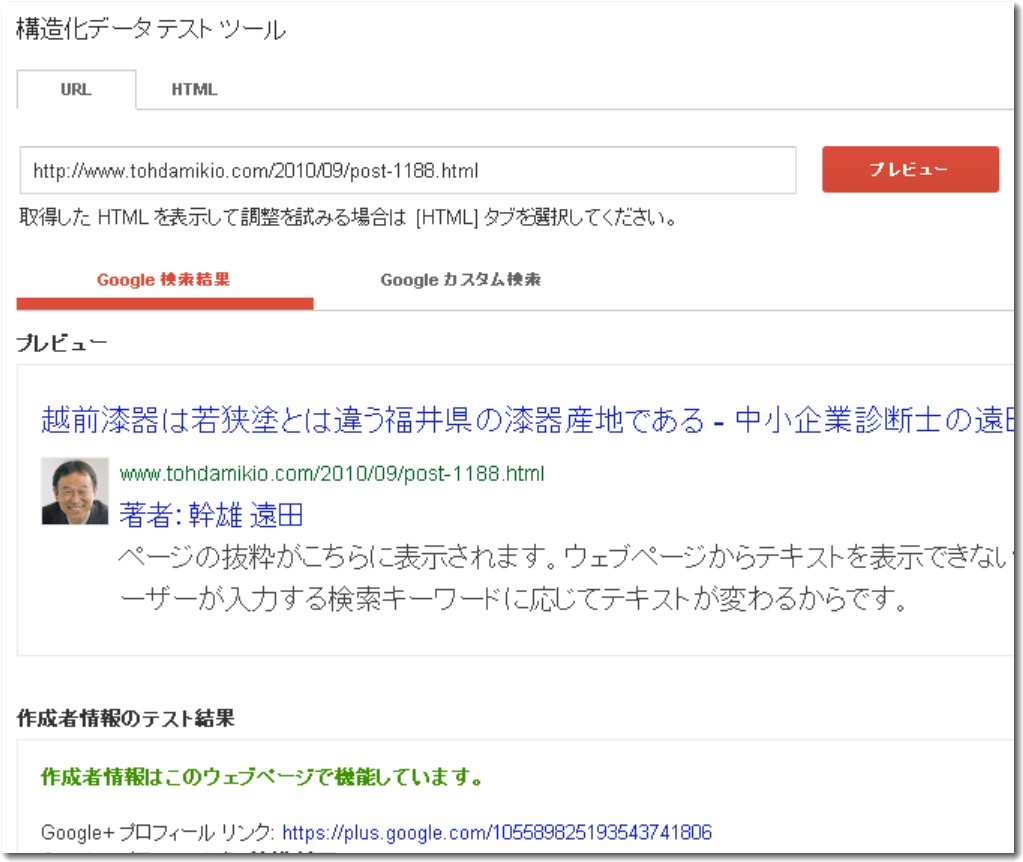Screen dimensions: 1023x862
Task: Click the 作成者情報のテスト結果 heading
Action: [x=125, y=718]
